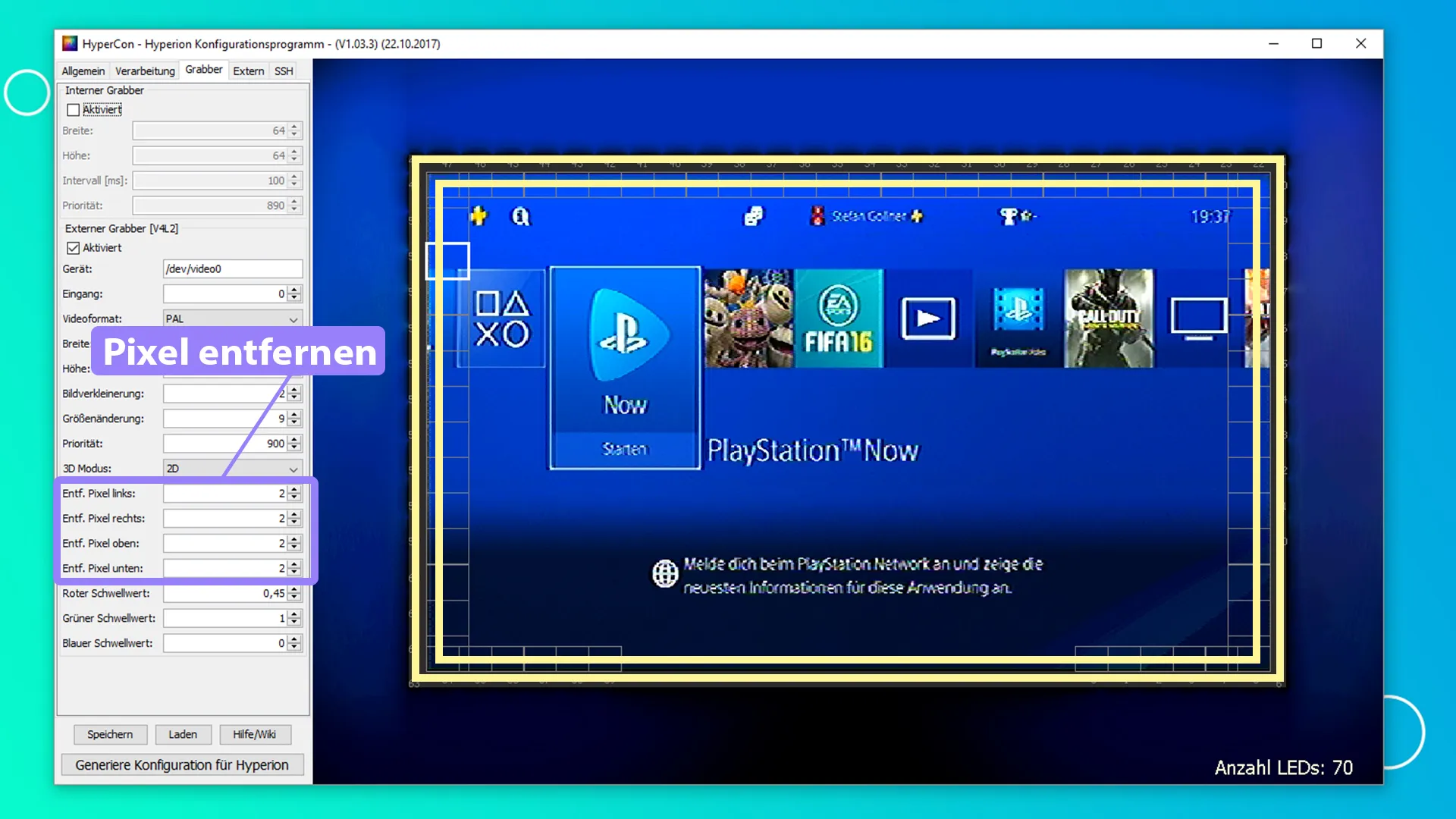Click the friends icon in preview top bar
1456x819 pixels.
pyautogui.click(x=753, y=217)
